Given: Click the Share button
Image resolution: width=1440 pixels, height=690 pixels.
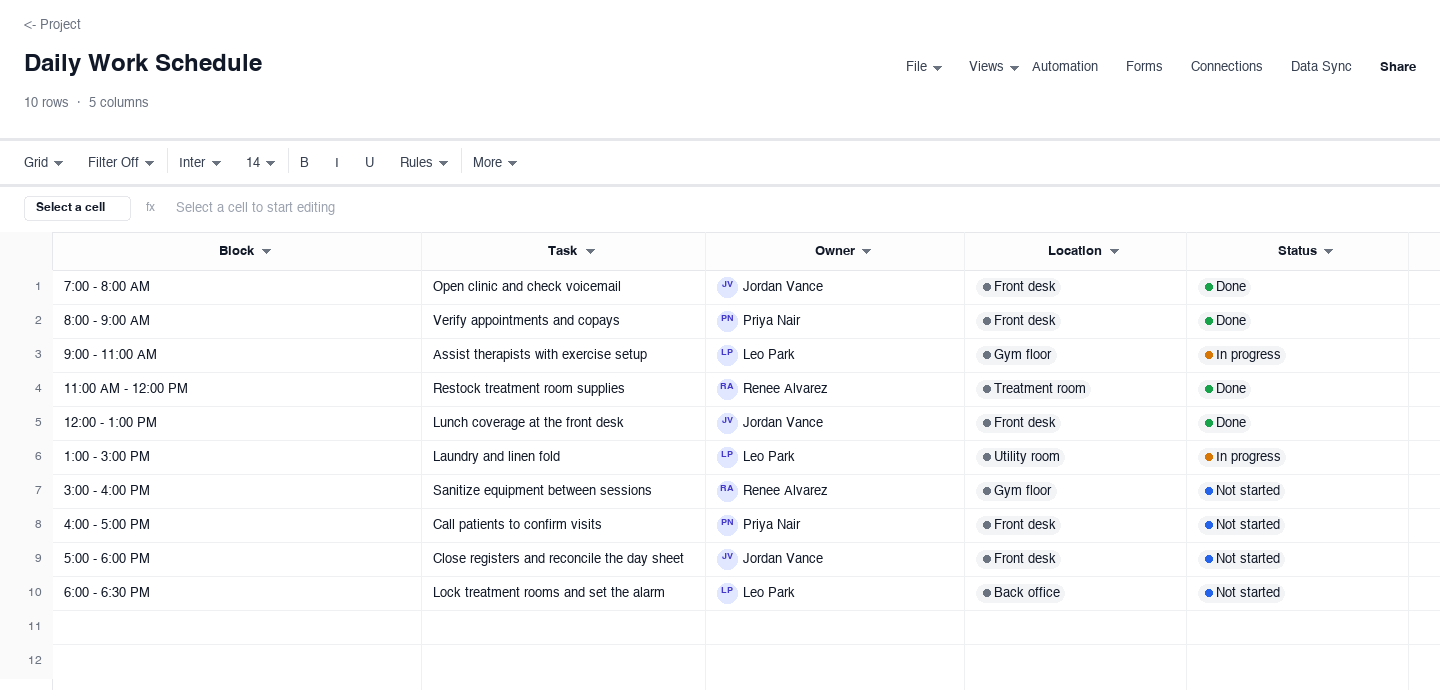Looking at the screenshot, I should coord(1398,67).
